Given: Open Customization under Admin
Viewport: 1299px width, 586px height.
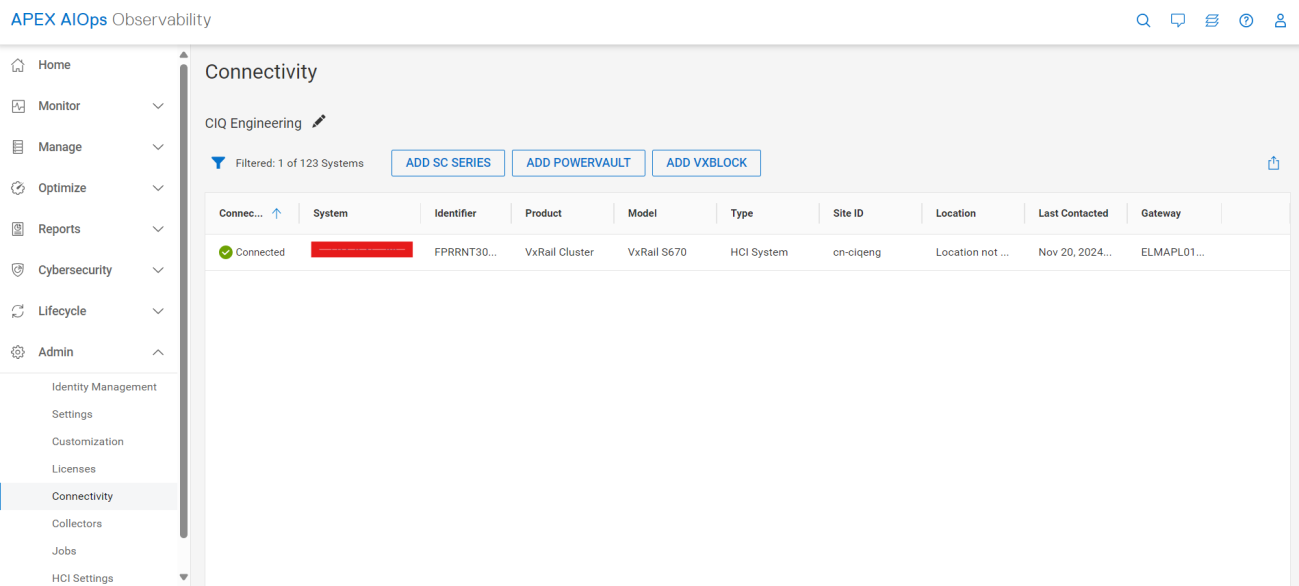Looking at the screenshot, I should point(88,442).
